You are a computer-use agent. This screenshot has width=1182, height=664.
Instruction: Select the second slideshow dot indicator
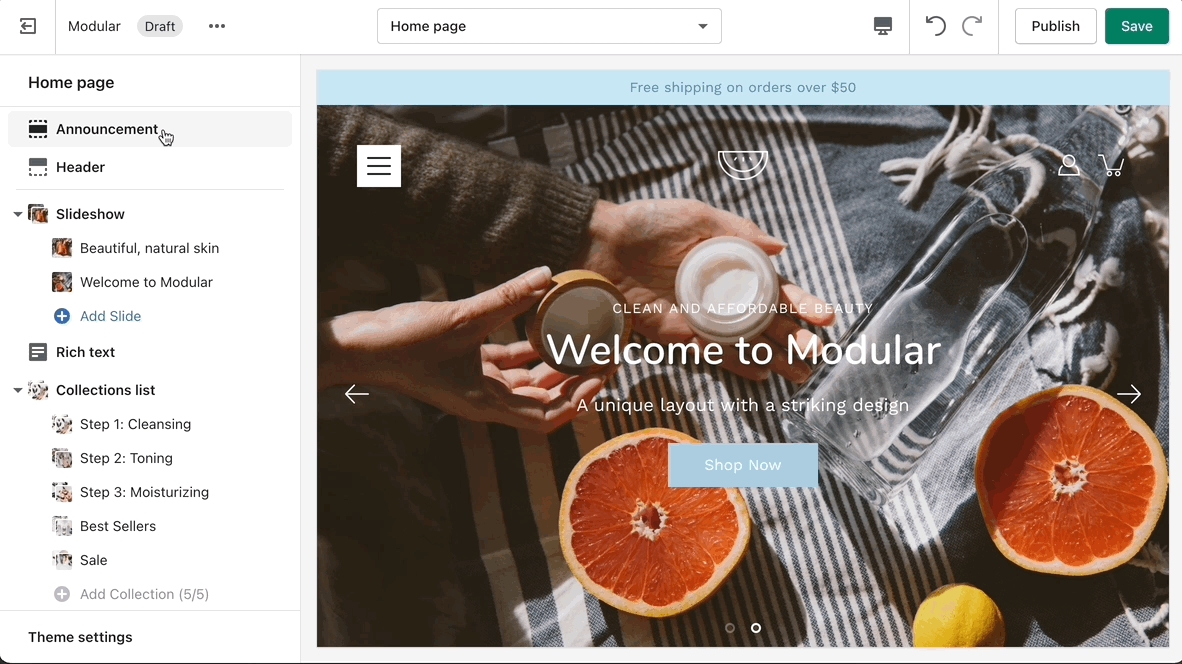click(x=755, y=628)
